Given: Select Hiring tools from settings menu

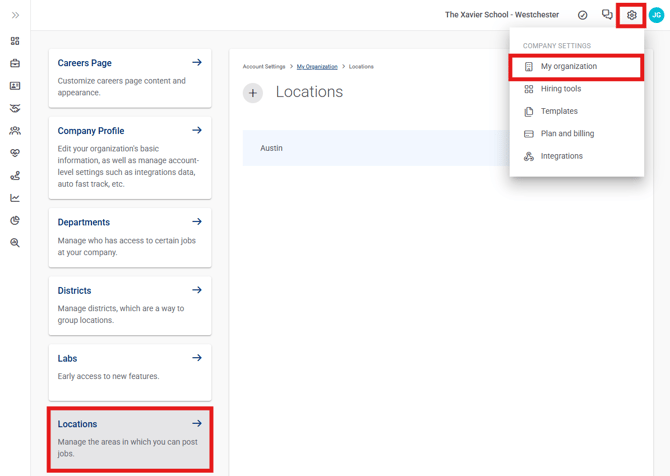Looking at the screenshot, I should coord(576,89).
